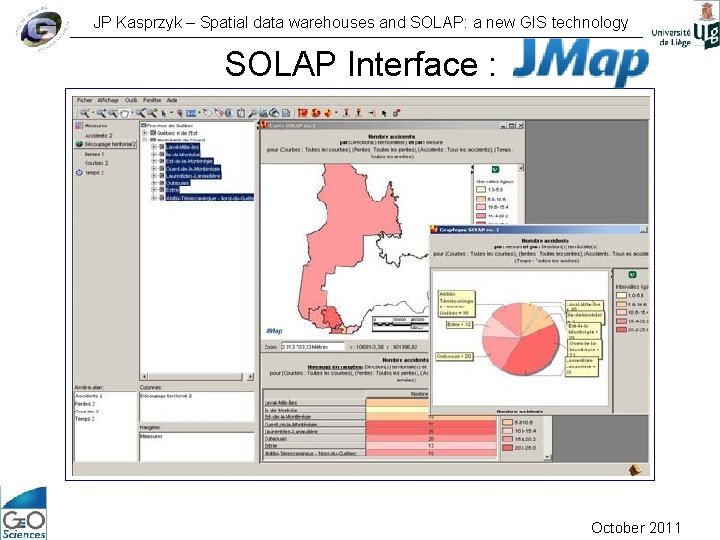
Task: Open the Outils menu
Action: coord(131,100)
